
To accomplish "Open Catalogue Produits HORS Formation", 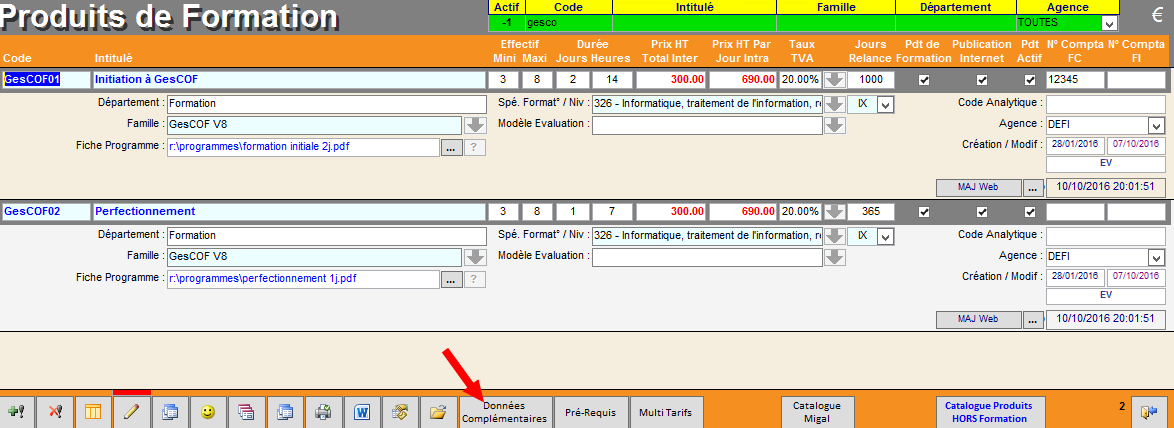I will 989,412.
